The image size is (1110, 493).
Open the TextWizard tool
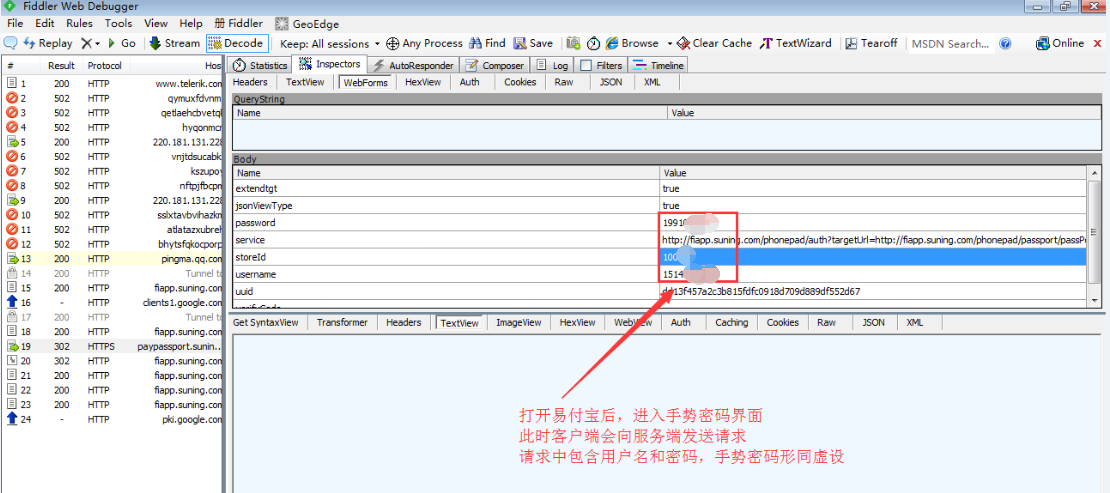click(796, 43)
